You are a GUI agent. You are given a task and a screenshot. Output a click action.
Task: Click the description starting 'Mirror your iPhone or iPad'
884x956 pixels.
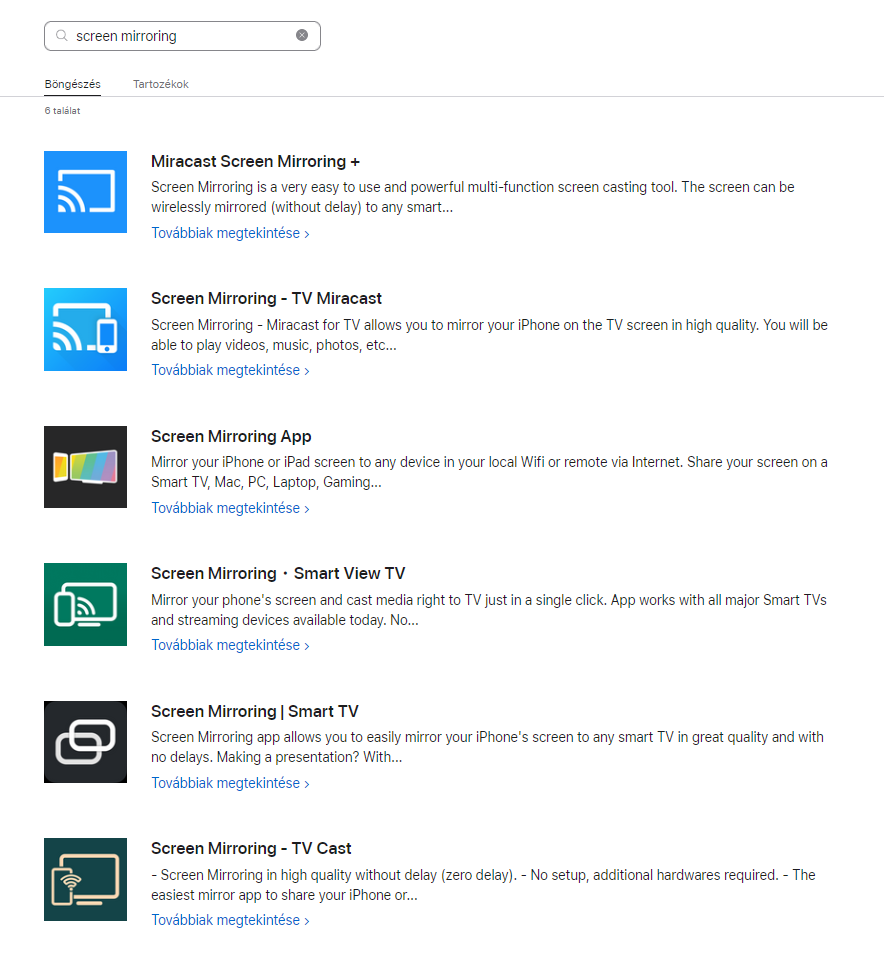point(490,472)
